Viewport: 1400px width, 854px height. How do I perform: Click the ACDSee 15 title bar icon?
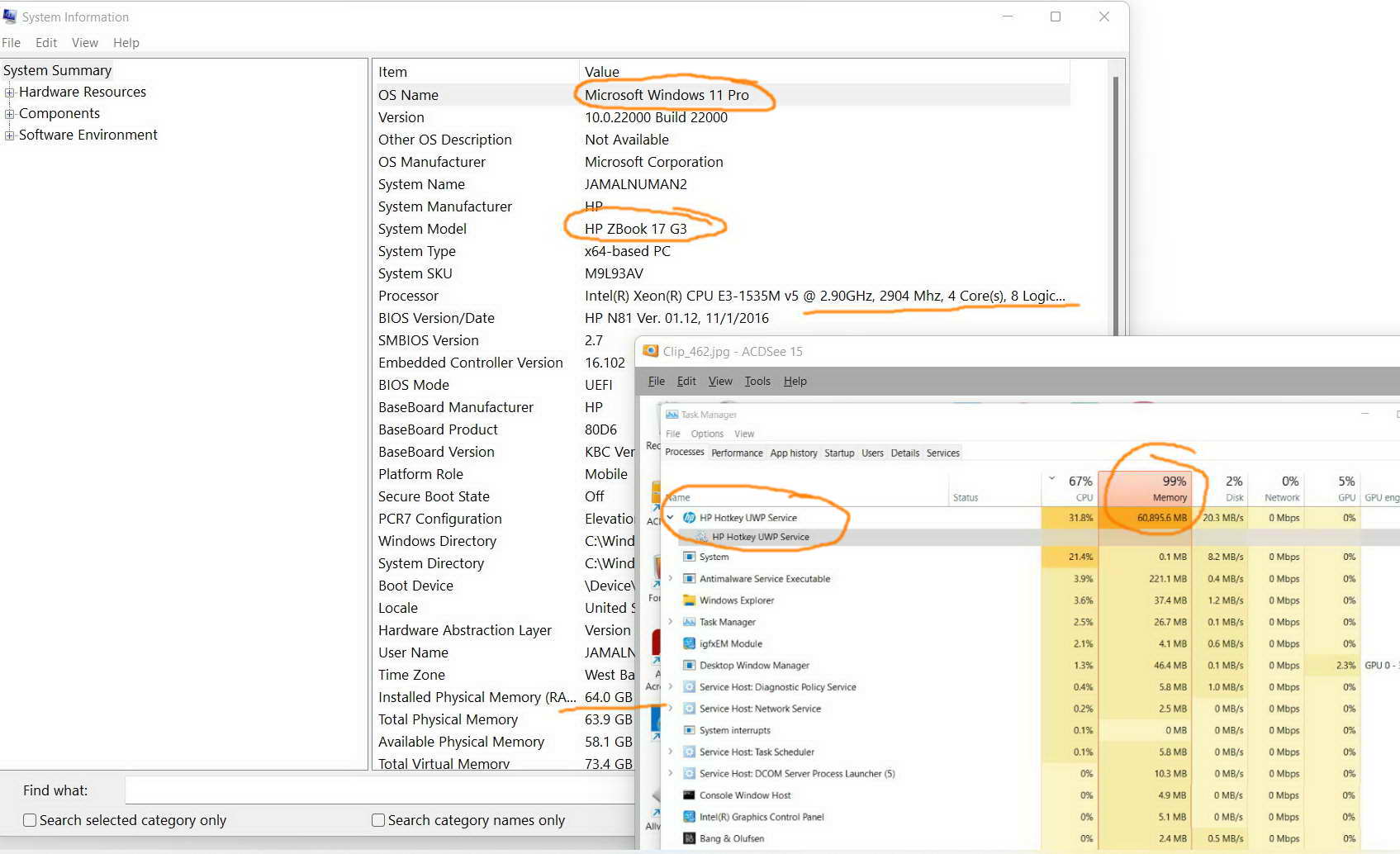pyautogui.click(x=650, y=351)
